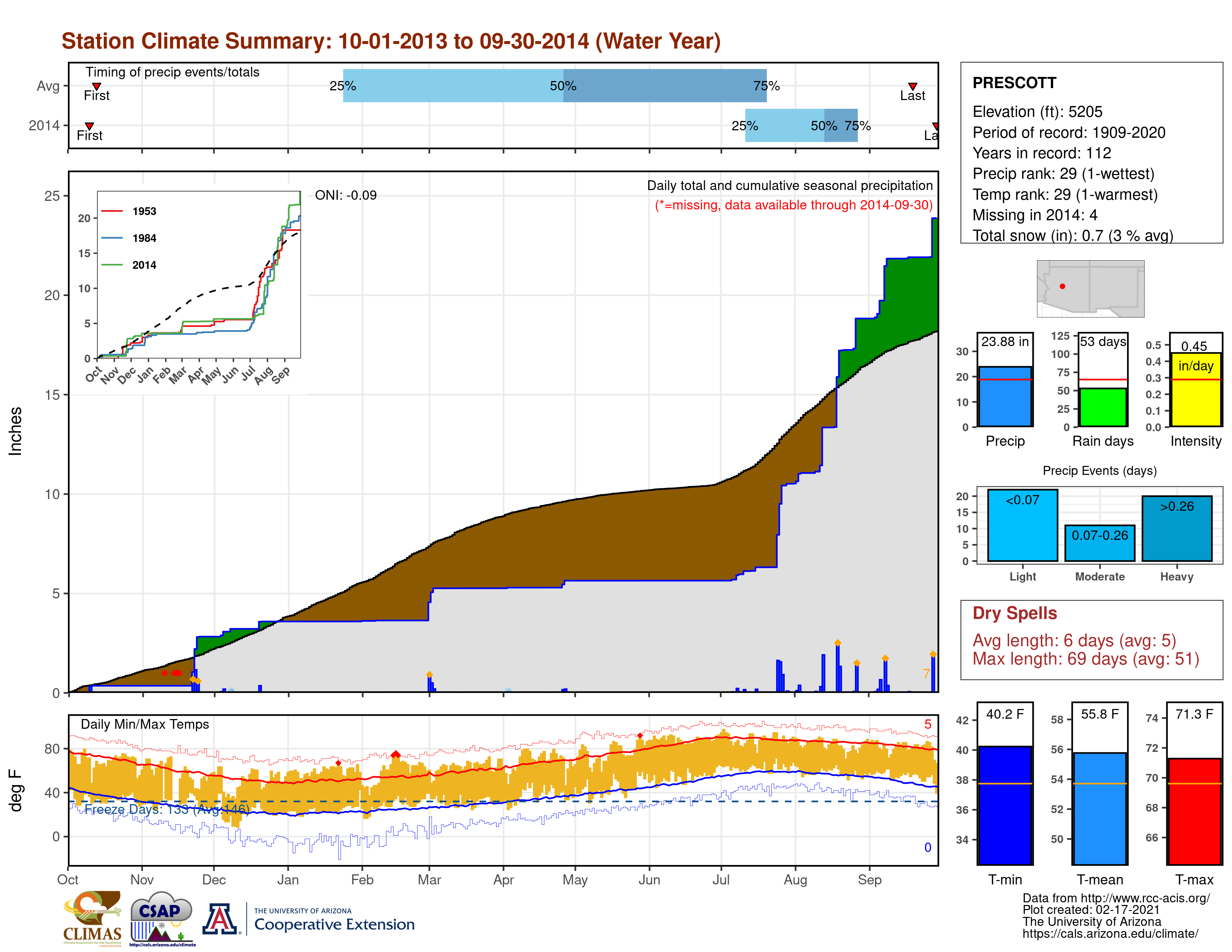Click the Freeze Days: 133 label

tap(167, 809)
